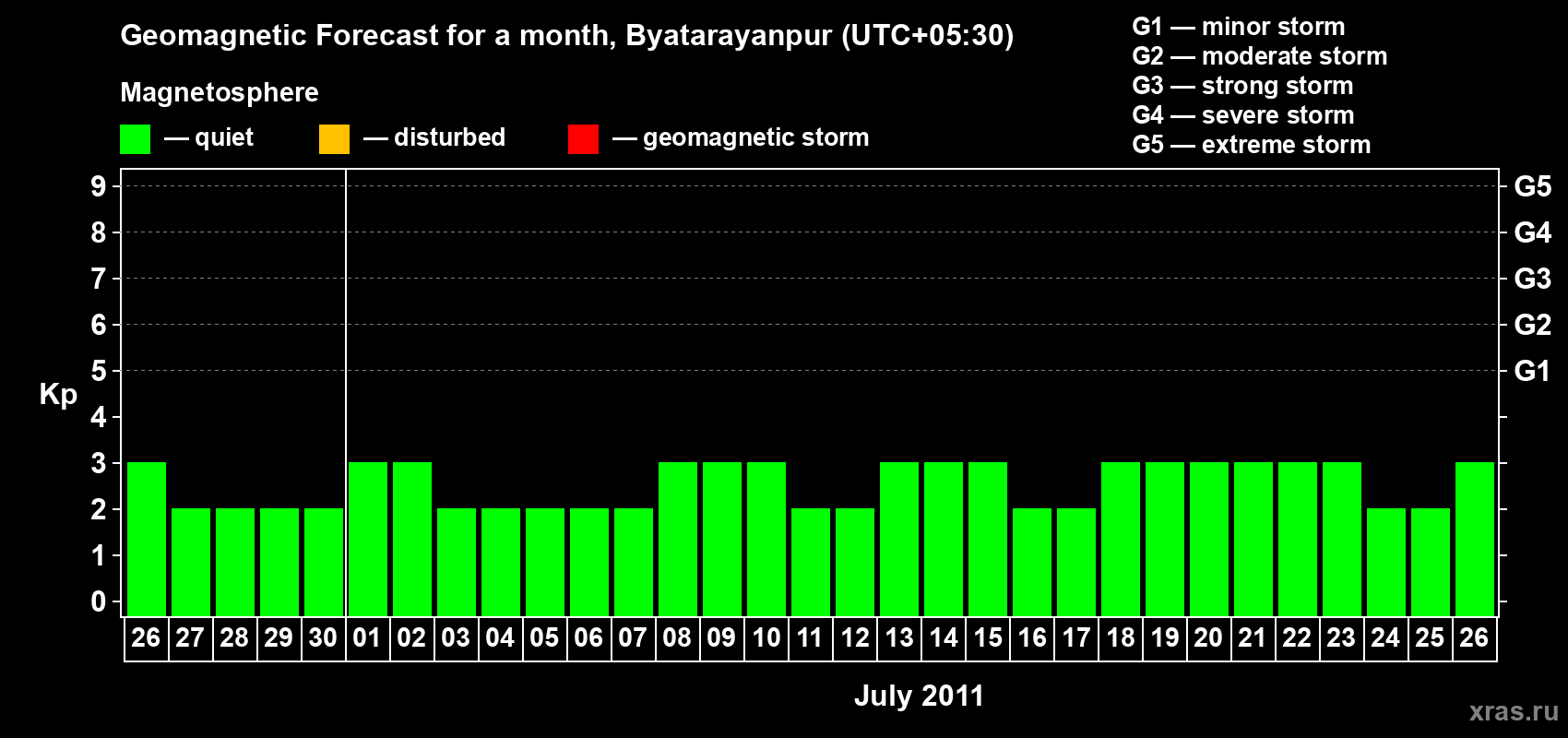Viewport: 1568px width, 738px height.
Task: Select the bar above date 02
Action: [412, 539]
